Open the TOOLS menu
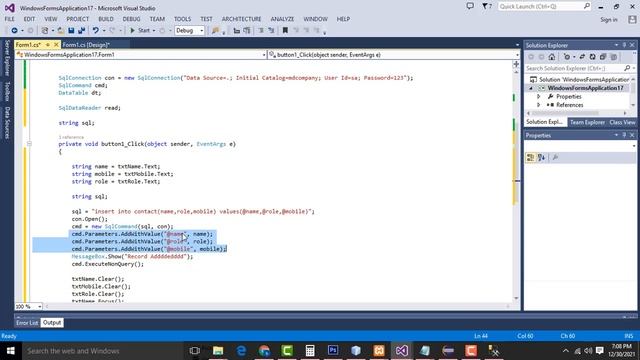This screenshot has width=640, height=360. [x=182, y=19]
